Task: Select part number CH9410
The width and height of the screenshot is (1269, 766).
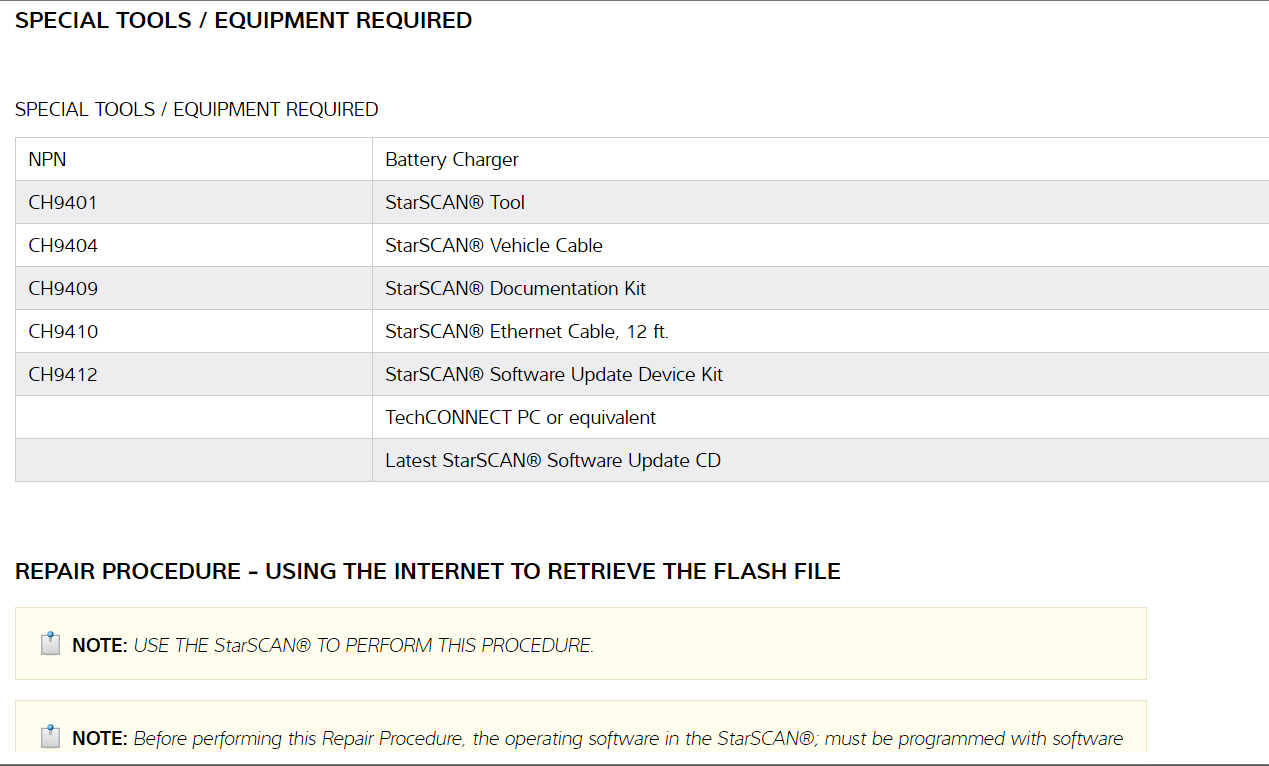Action: pos(63,332)
